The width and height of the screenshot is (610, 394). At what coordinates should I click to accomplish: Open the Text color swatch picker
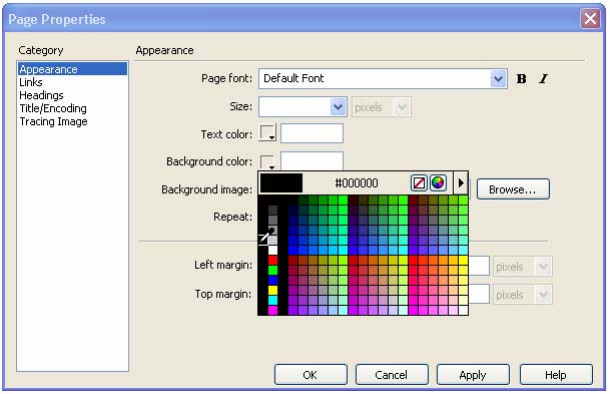[x=268, y=133]
